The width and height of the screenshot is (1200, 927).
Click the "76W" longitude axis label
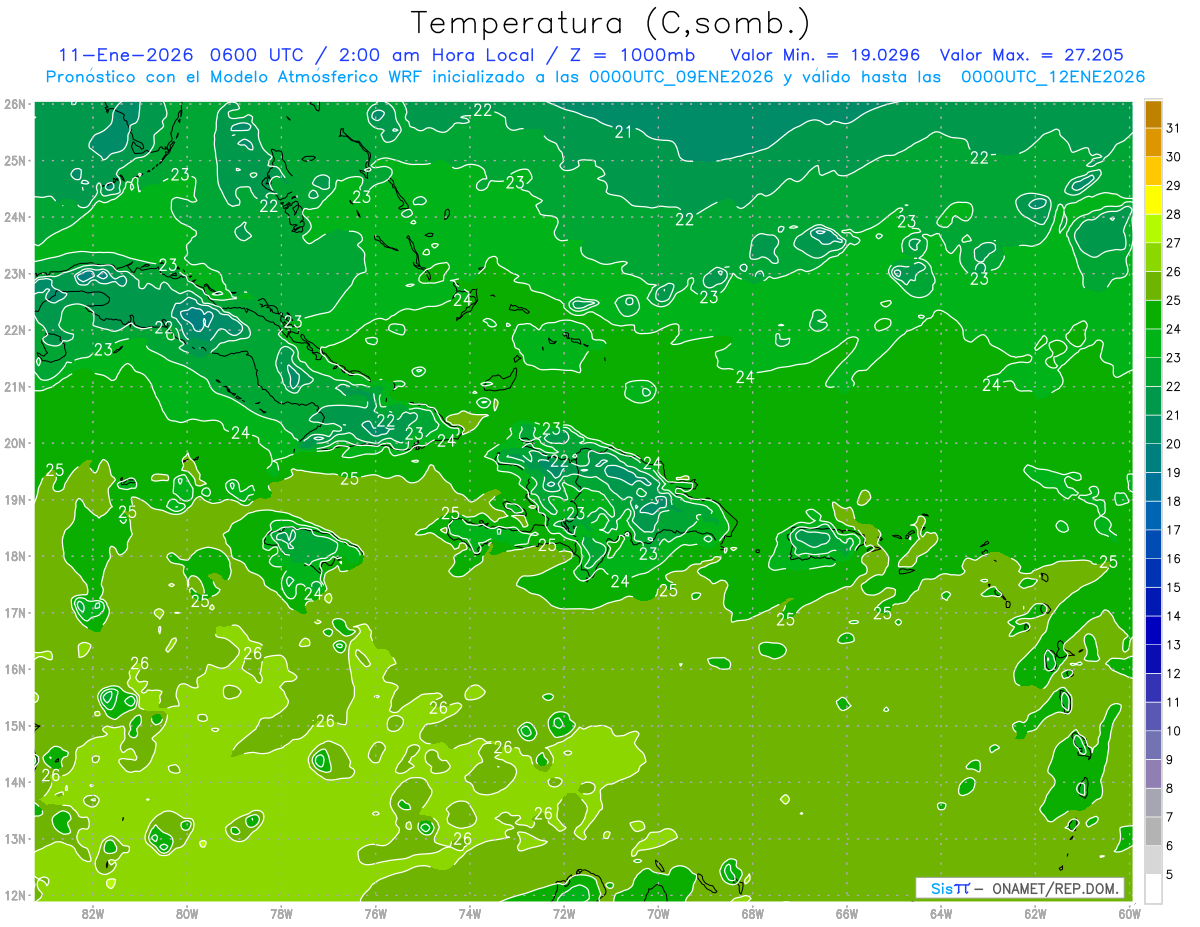point(375,913)
